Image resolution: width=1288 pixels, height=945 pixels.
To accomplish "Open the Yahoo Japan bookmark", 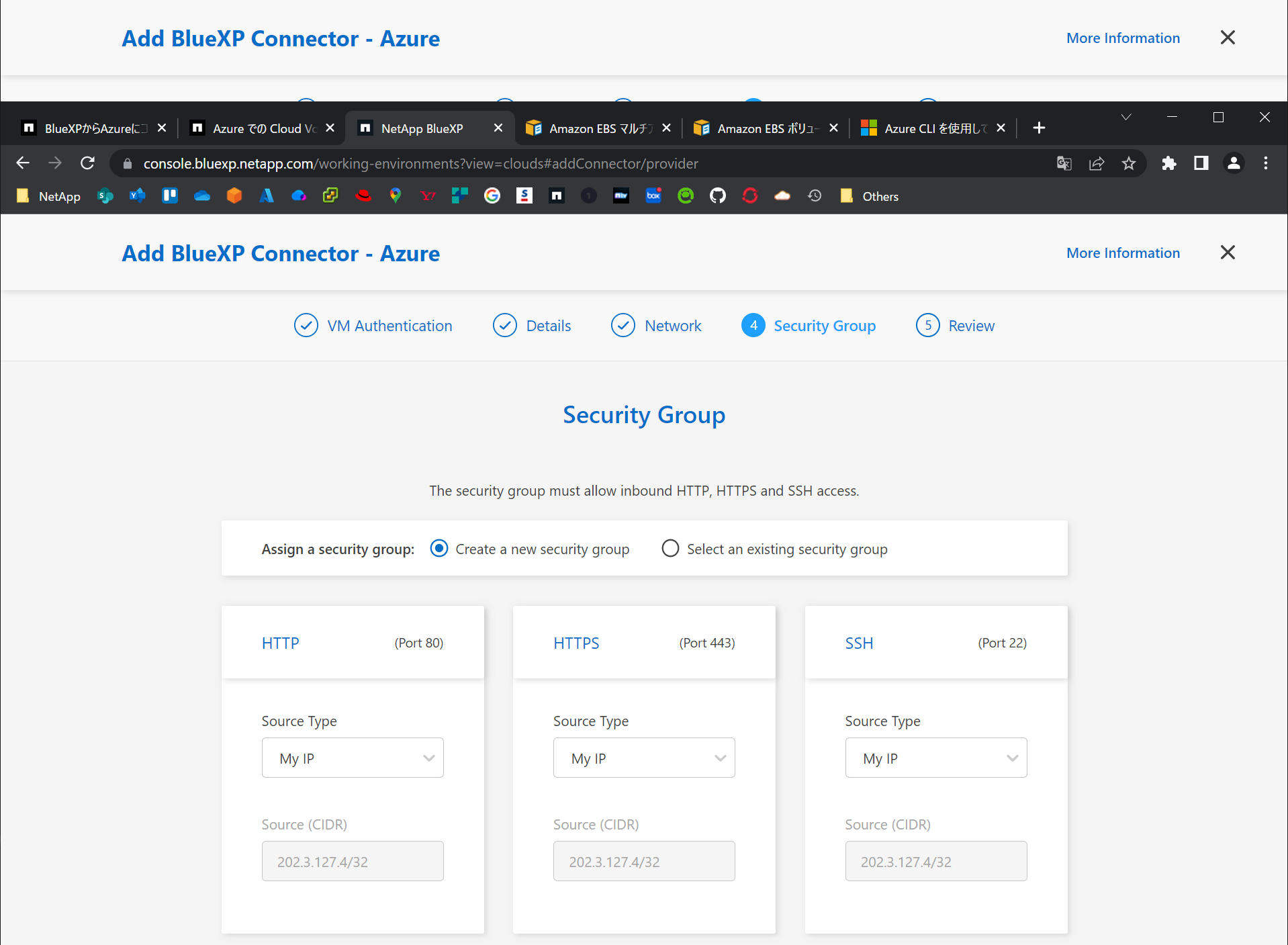I will [x=428, y=195].
